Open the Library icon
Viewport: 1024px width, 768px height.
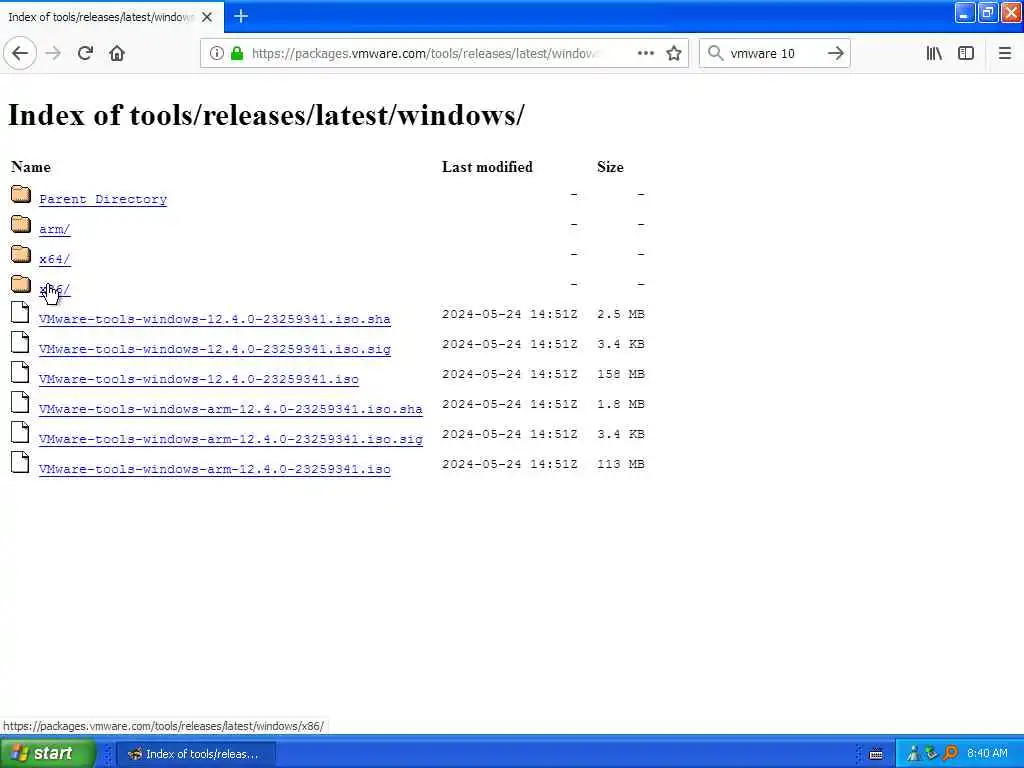(x=934, y=54)
